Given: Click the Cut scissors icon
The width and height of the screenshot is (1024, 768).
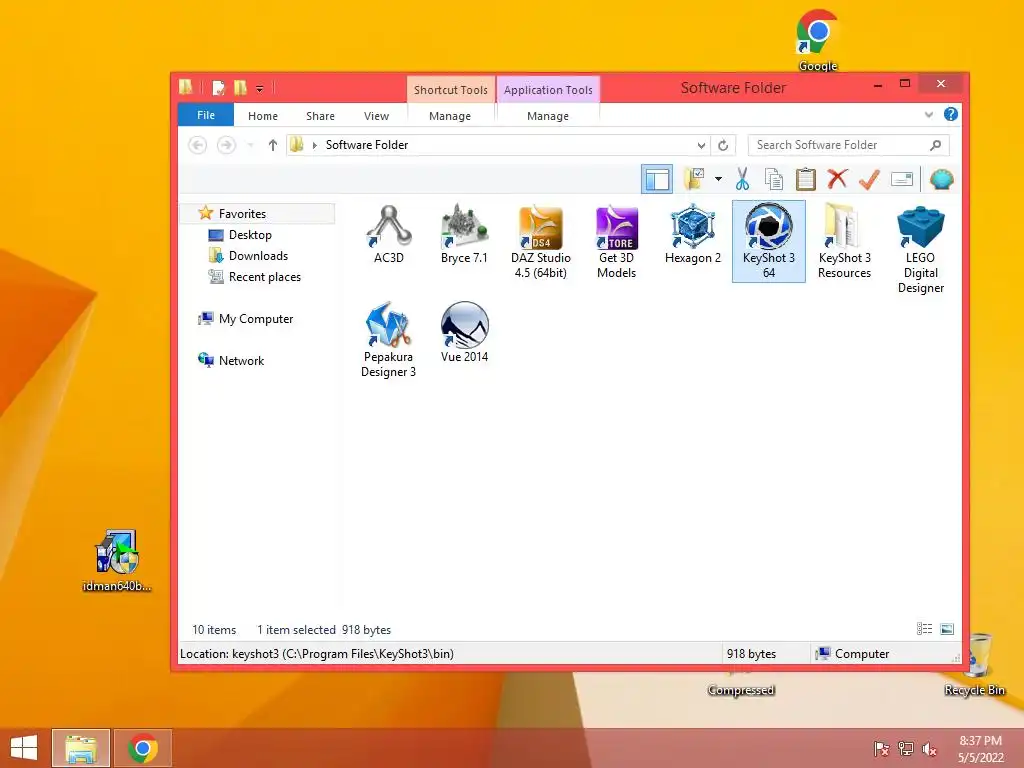Looking at the screenshot, I should 742,179.
